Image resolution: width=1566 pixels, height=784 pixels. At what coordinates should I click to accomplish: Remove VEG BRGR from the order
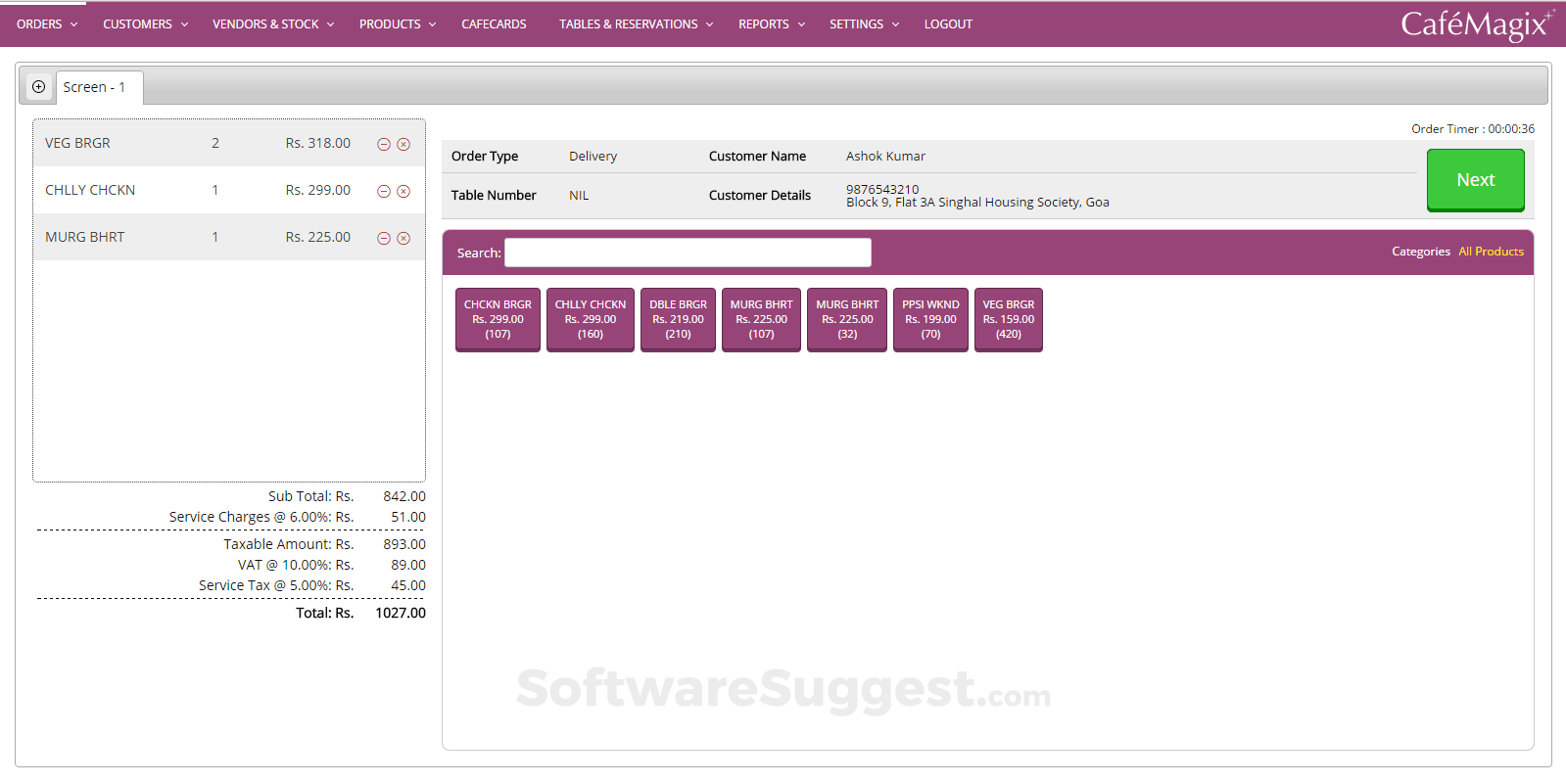coord(403,144)
